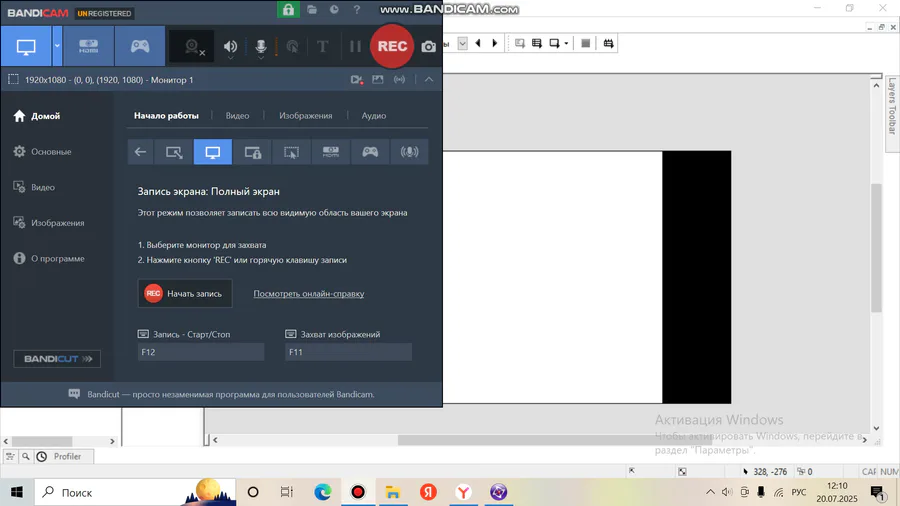Open the Домой section

pyautogui.click(x=37, y=116)
